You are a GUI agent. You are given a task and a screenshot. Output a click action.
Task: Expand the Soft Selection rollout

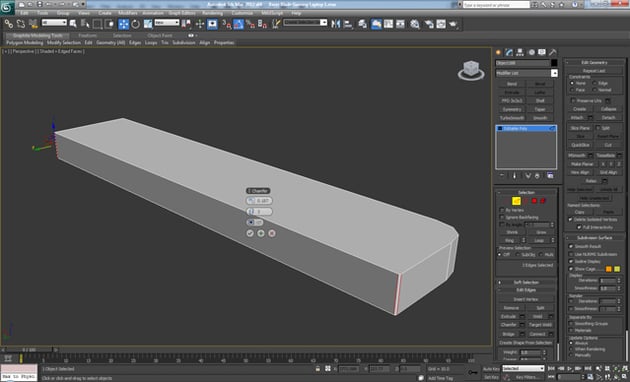click(x=526, y=282)
